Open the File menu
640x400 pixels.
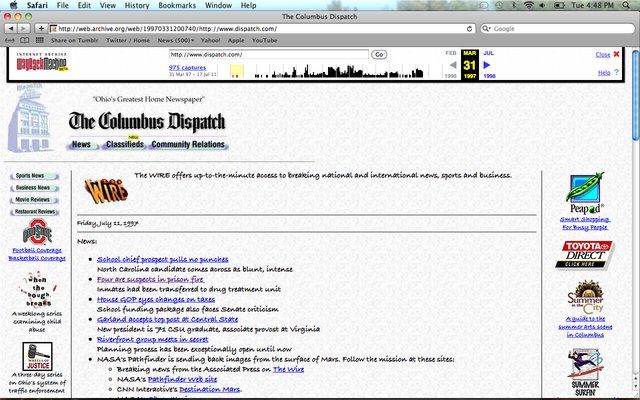pos(62,5)
